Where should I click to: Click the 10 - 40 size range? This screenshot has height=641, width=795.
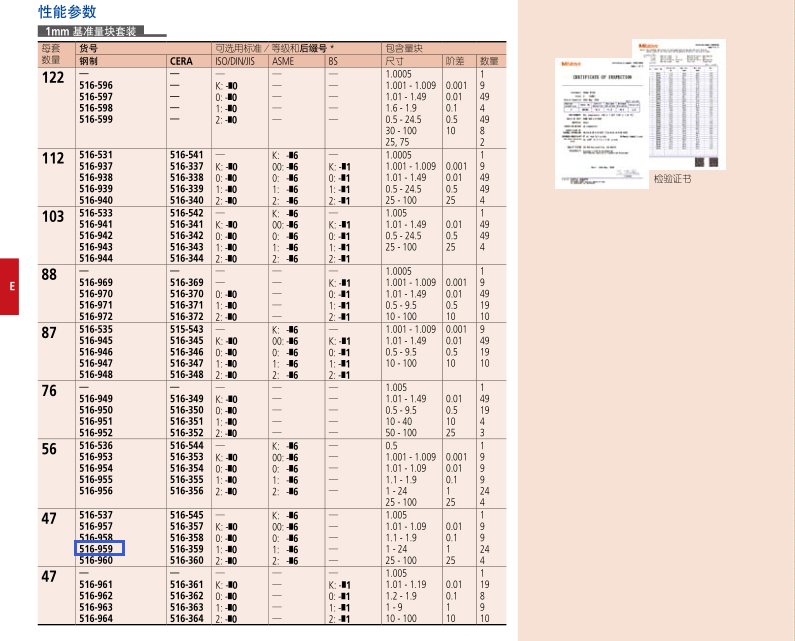[x=399, y=421]
